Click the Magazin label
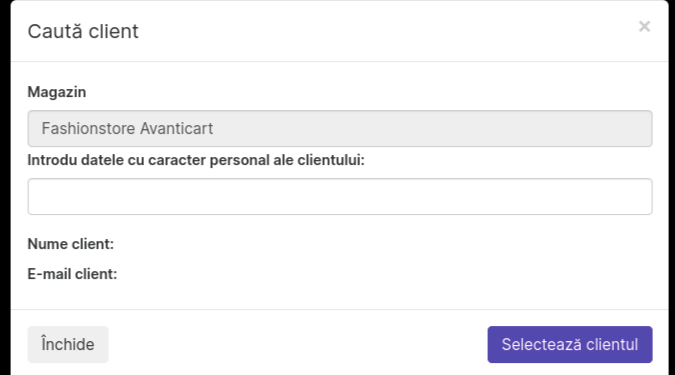Screen dimensions: 675x375 pyautogui.click(x=57, y=92)
